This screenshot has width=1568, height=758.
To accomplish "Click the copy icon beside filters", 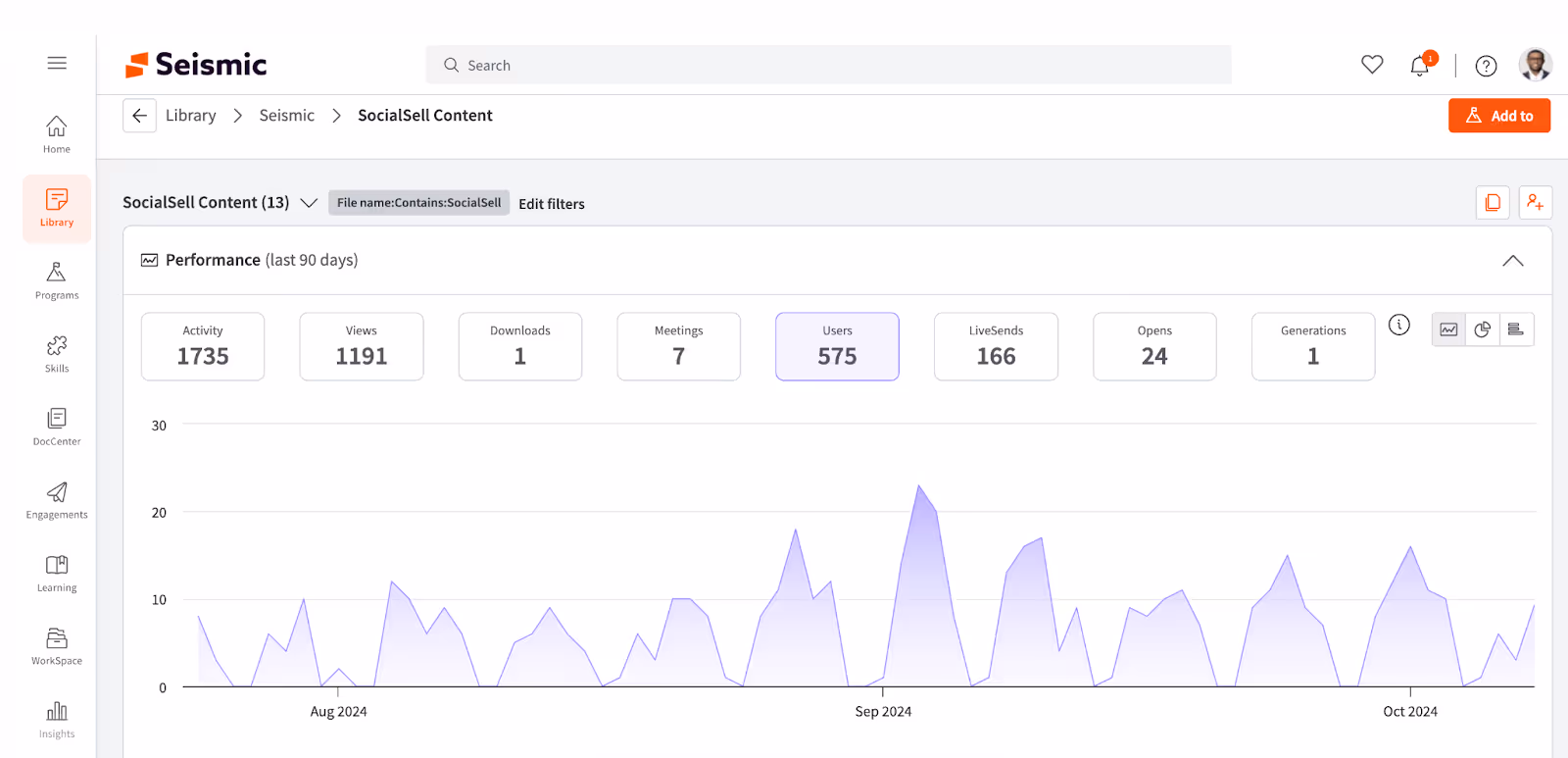I will (x=1493, y=202).
